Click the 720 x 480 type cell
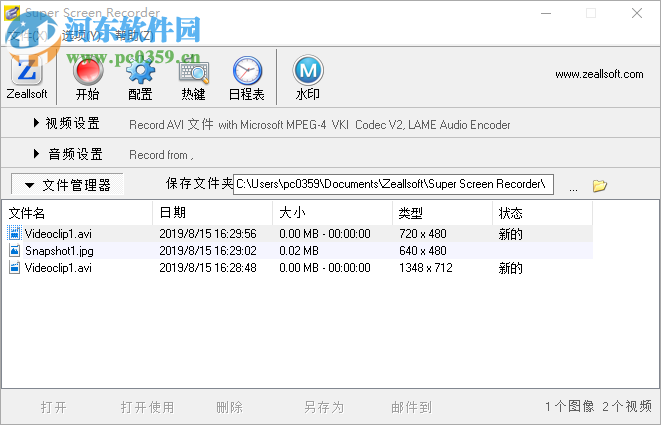Viewport: 661px width, 425px height. pos(423,234)
